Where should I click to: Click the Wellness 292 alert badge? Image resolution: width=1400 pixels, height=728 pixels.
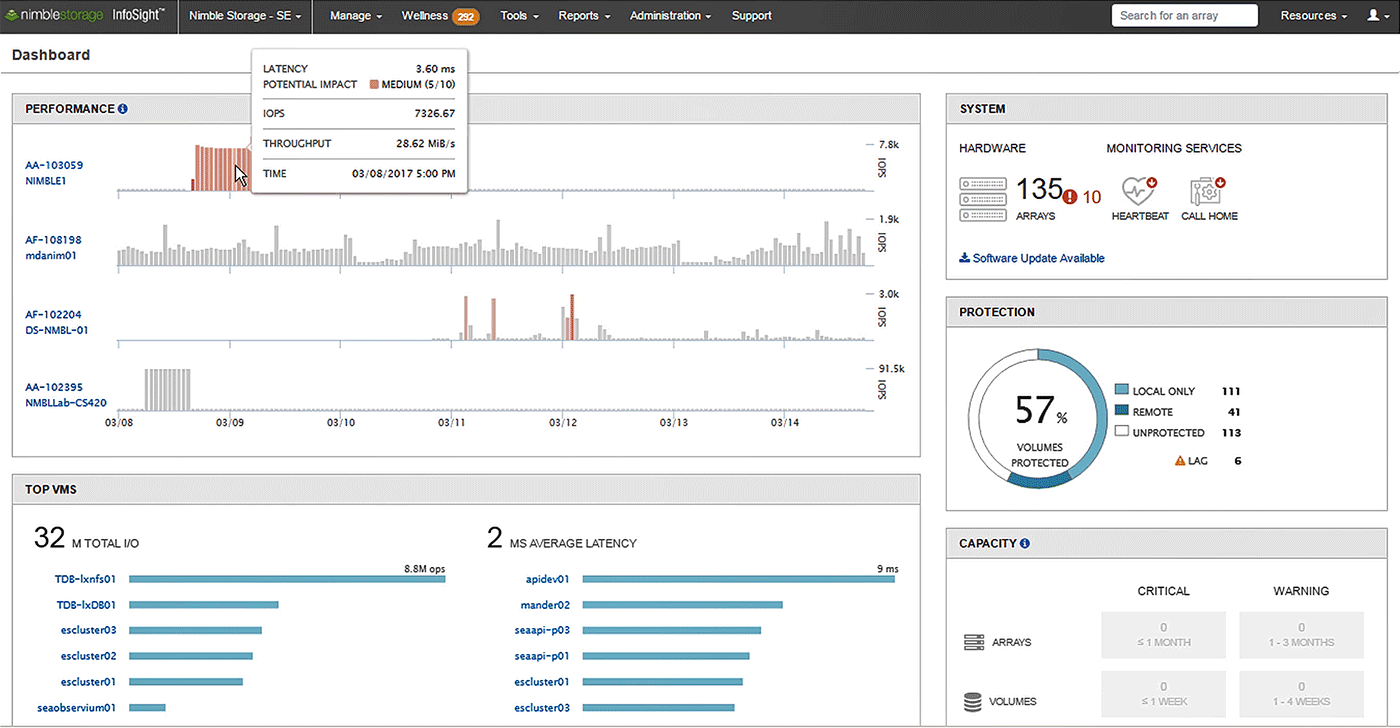coord(466,16)
